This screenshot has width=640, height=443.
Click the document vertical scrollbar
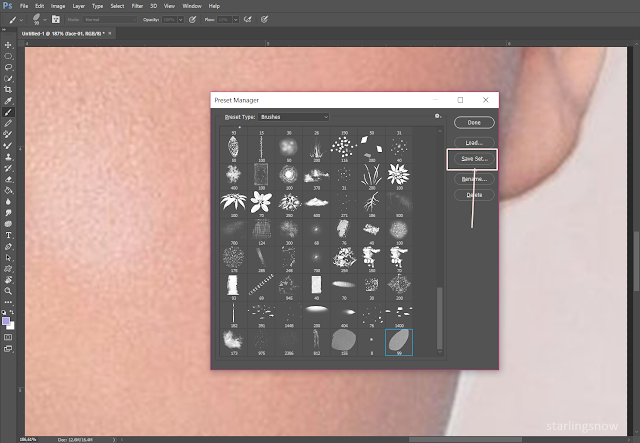(637, 261)
